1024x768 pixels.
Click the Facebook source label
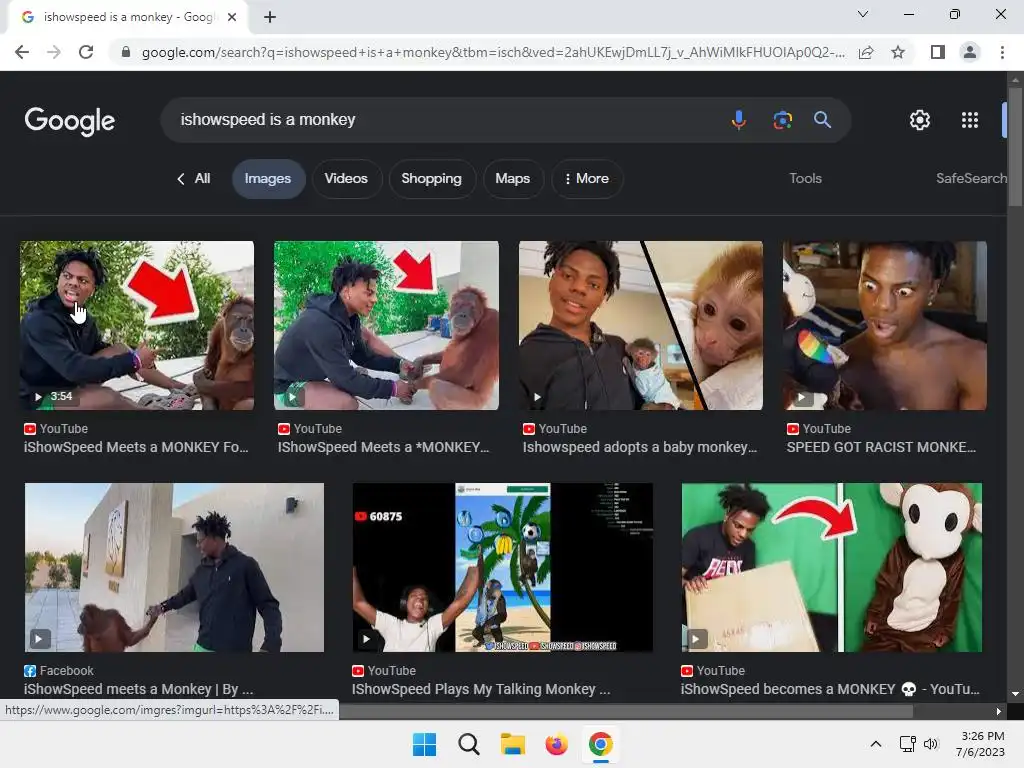pyautogui.click(x=59, y=671)
